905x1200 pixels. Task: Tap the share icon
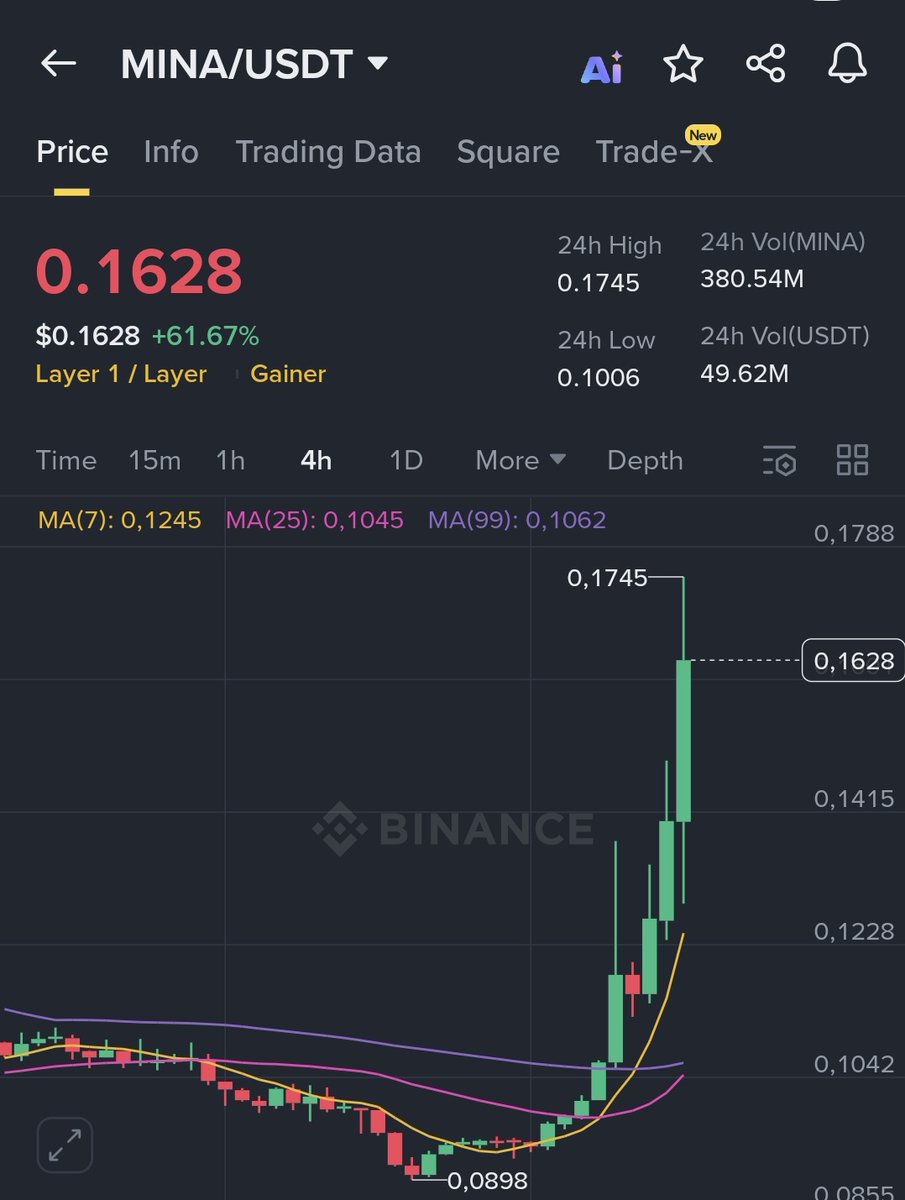pos(765,64)
